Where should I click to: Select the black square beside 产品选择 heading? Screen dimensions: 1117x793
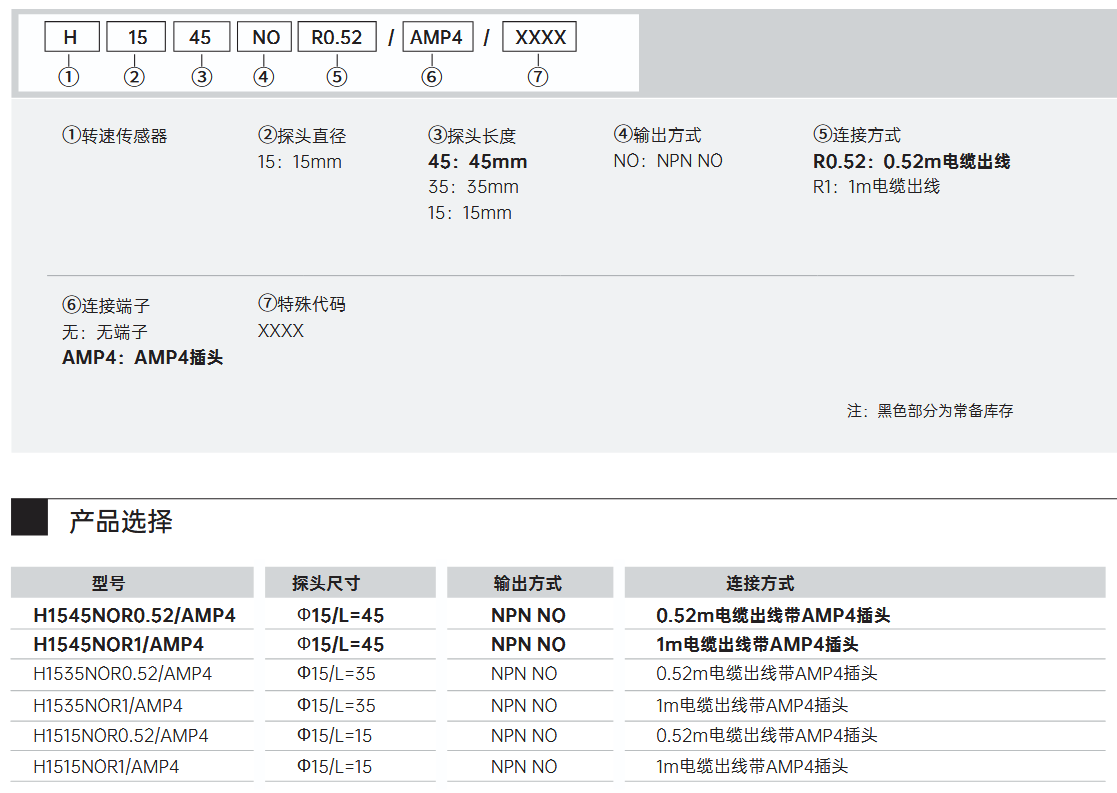pyautogui.click(x=30, y=518)
